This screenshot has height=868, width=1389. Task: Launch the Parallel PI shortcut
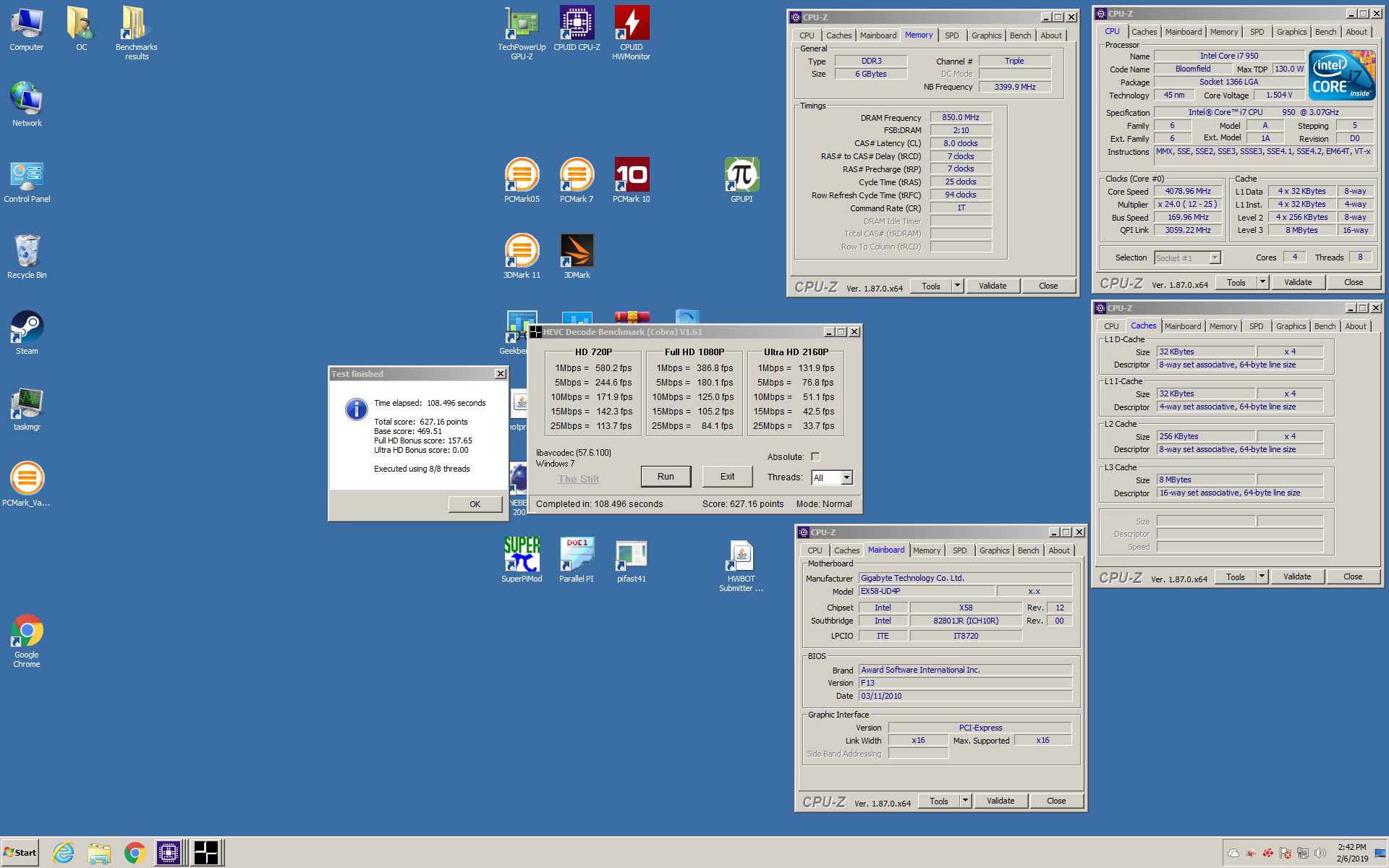577,560
